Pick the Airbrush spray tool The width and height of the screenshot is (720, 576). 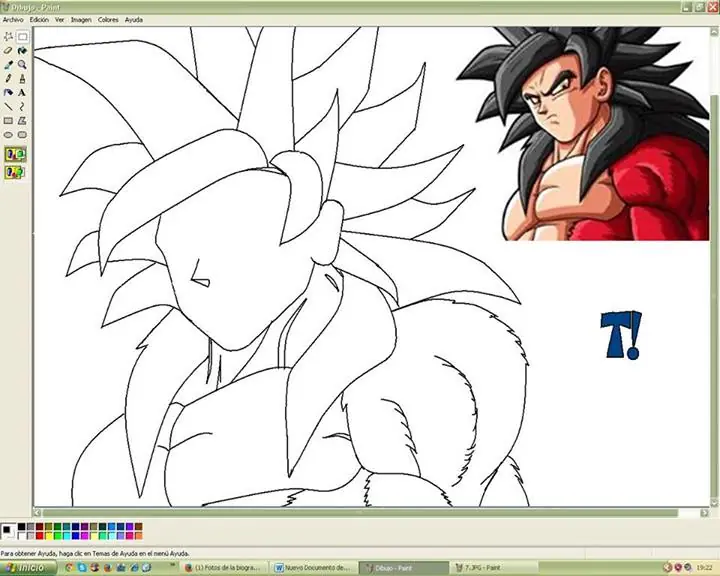point(8,93)
